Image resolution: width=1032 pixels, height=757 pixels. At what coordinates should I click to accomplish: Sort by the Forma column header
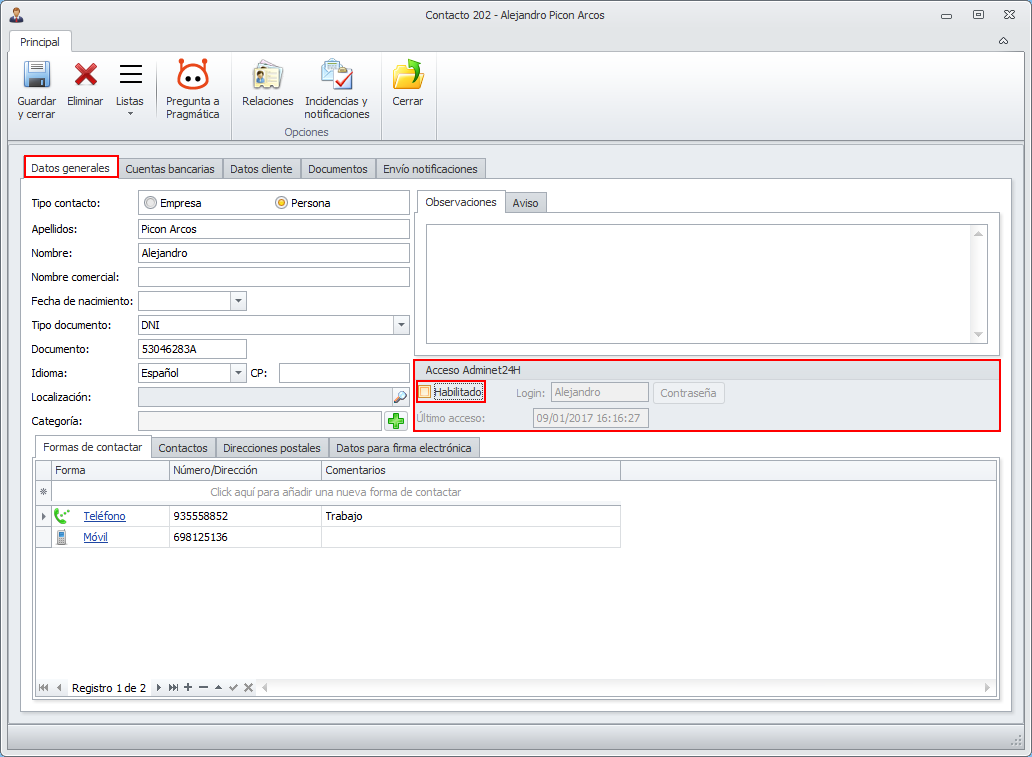point(111,470)
